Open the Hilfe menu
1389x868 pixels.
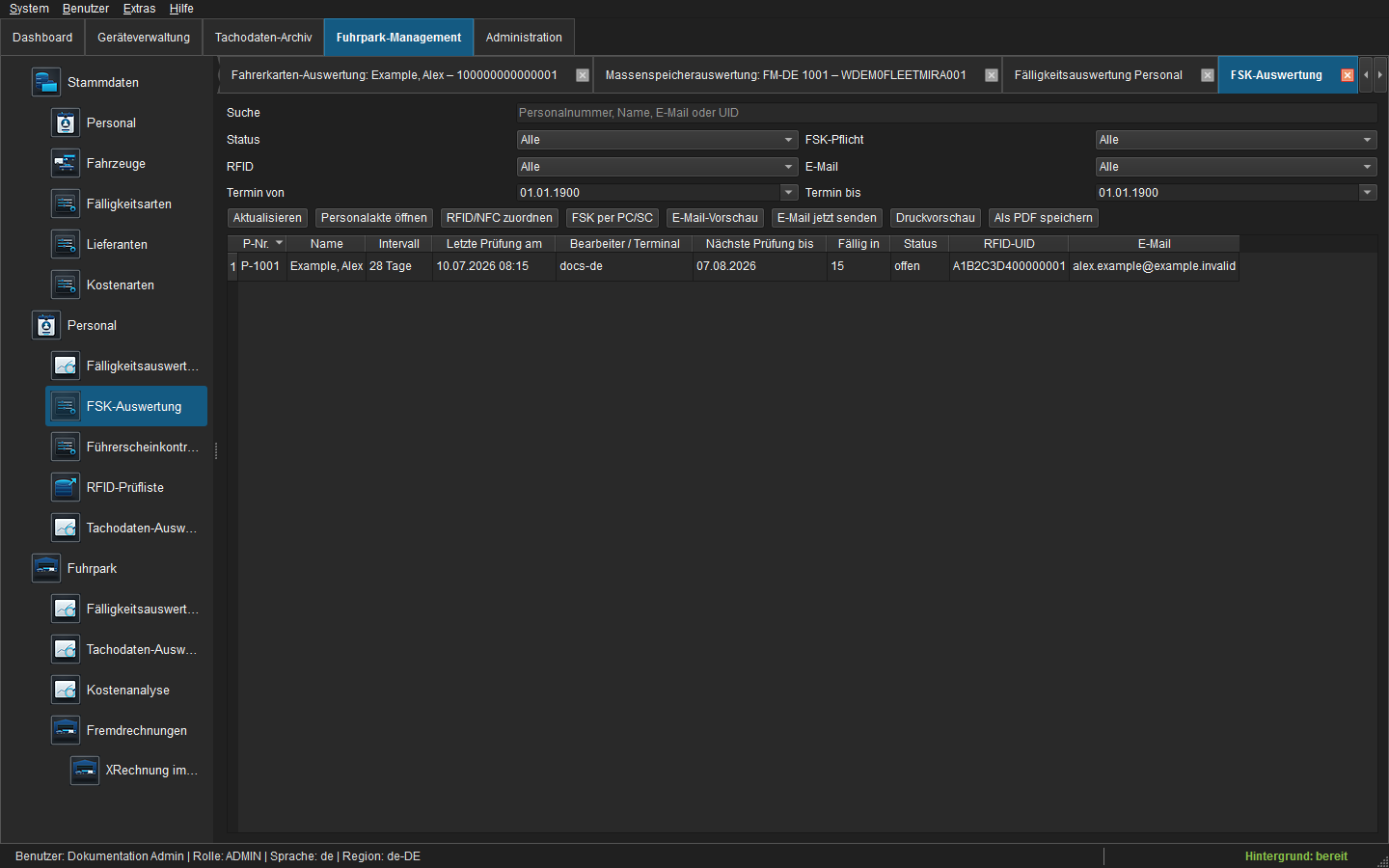(181, 9)
